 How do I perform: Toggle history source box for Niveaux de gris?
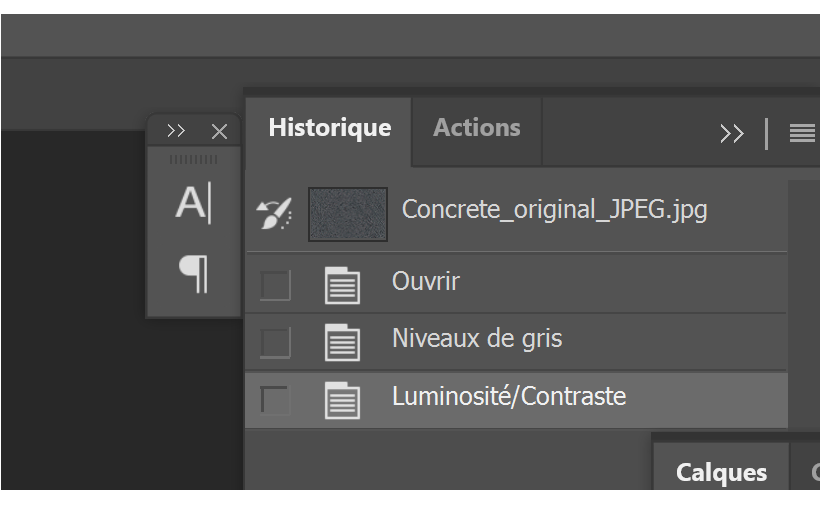coord(275,342)
